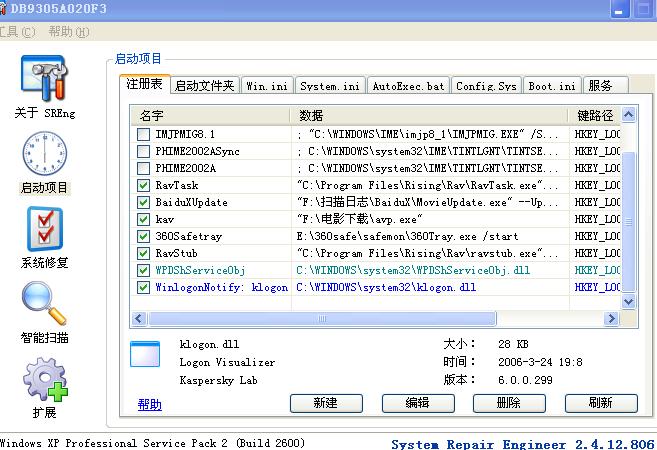Click the horizontal scrollbar left arrow
Screen dimensions: 657x450
tap(139, 319)
